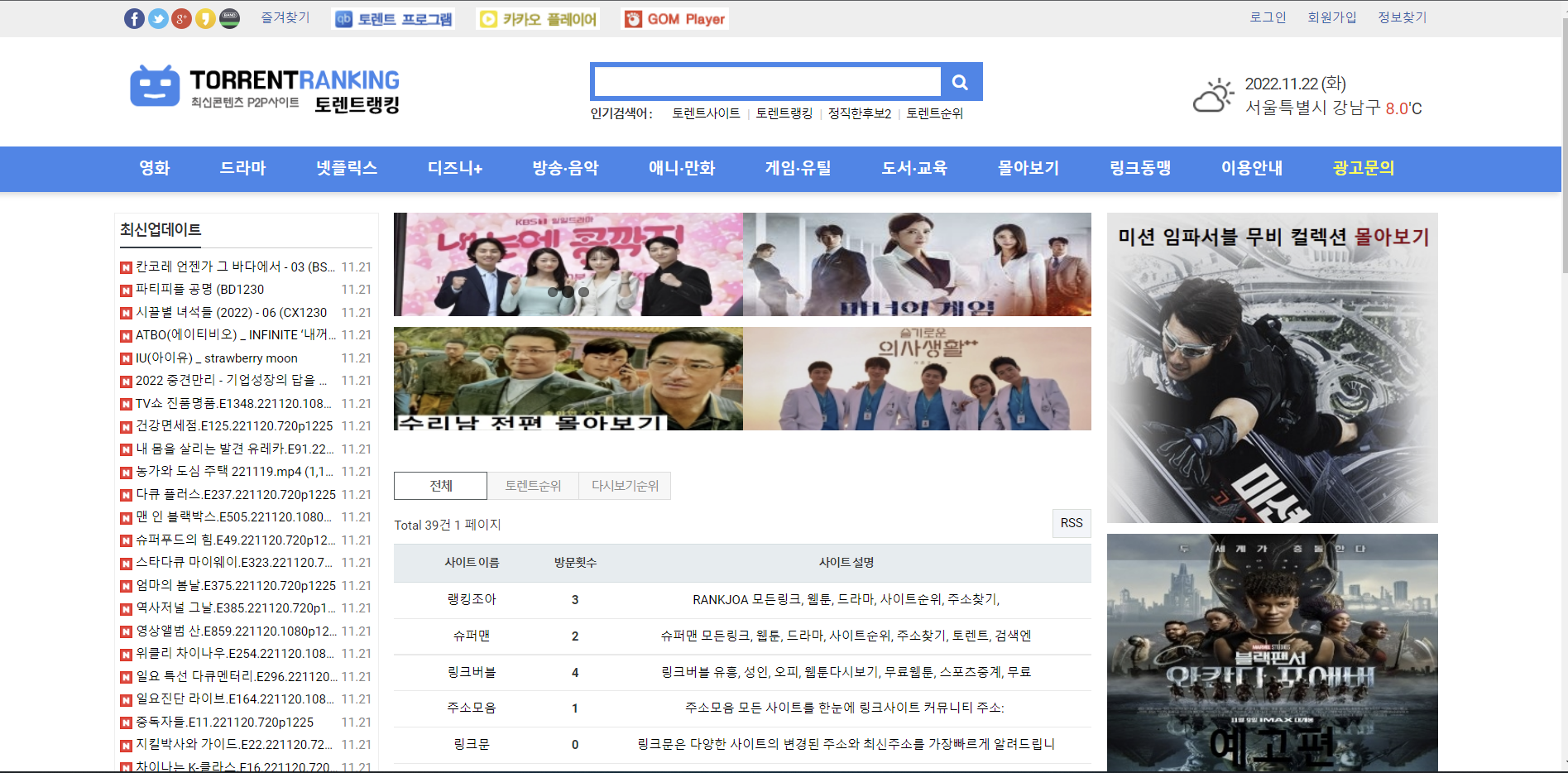The width and height of the screenshot is (1568, 773).
Task: Open site entry 주소모음
Action: point(472,708)
